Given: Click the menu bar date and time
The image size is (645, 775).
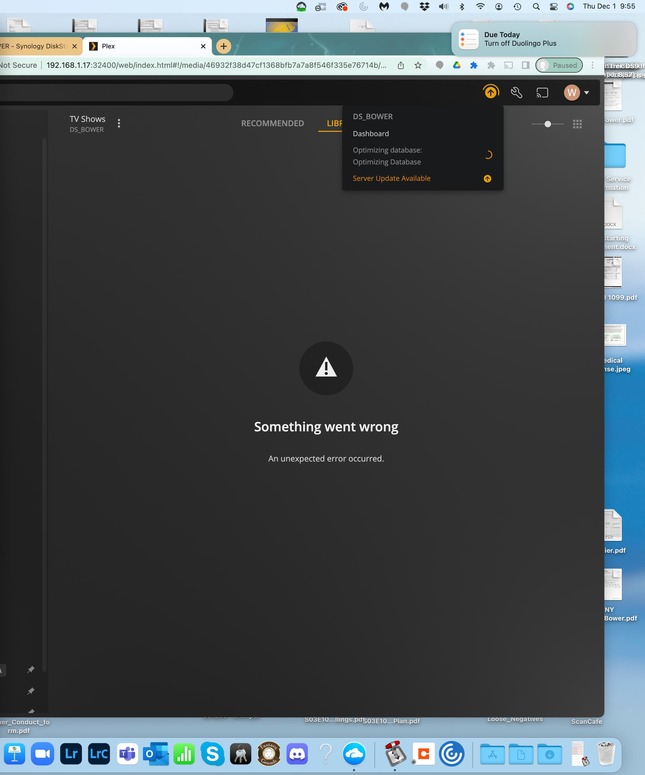Looking at the screenshot, I should coord(609,6).
